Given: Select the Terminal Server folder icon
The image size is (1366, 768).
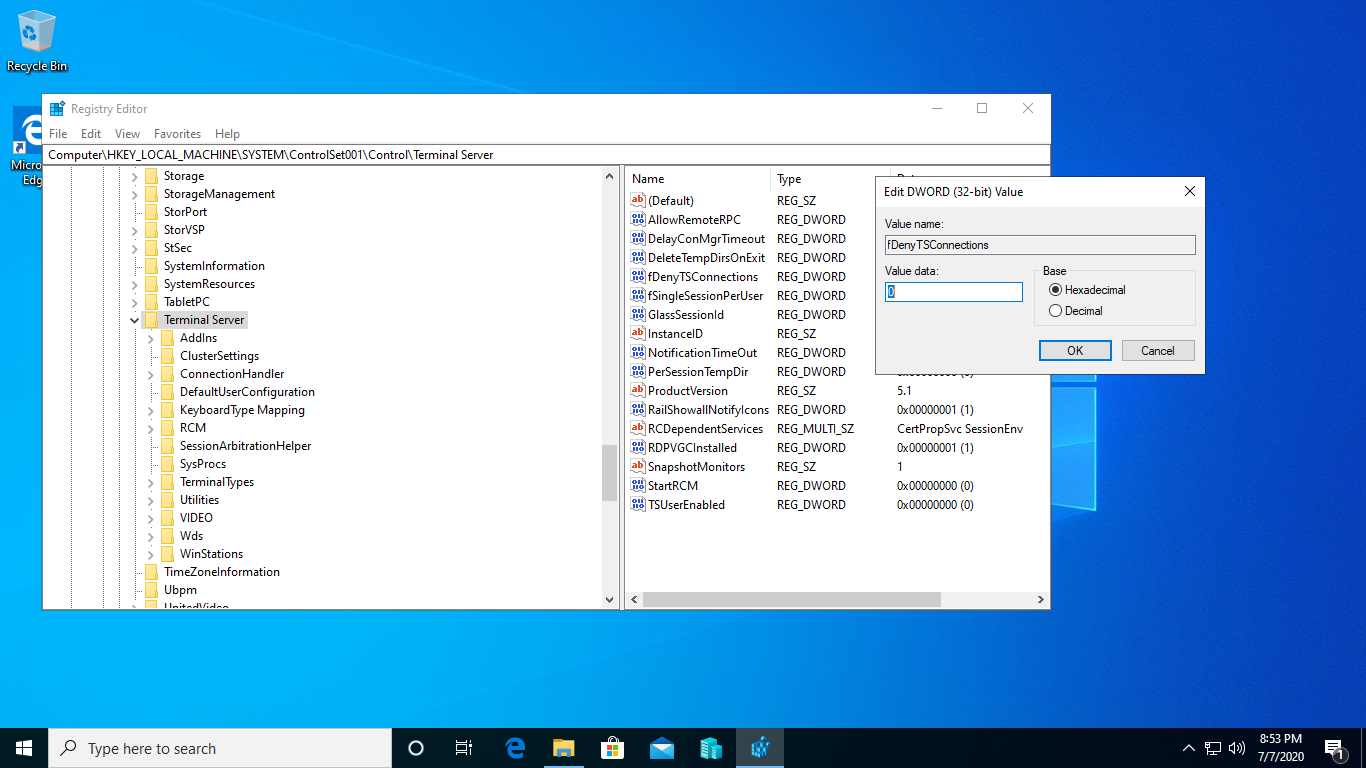Looking at the screenshot, I should click(151, 320).
